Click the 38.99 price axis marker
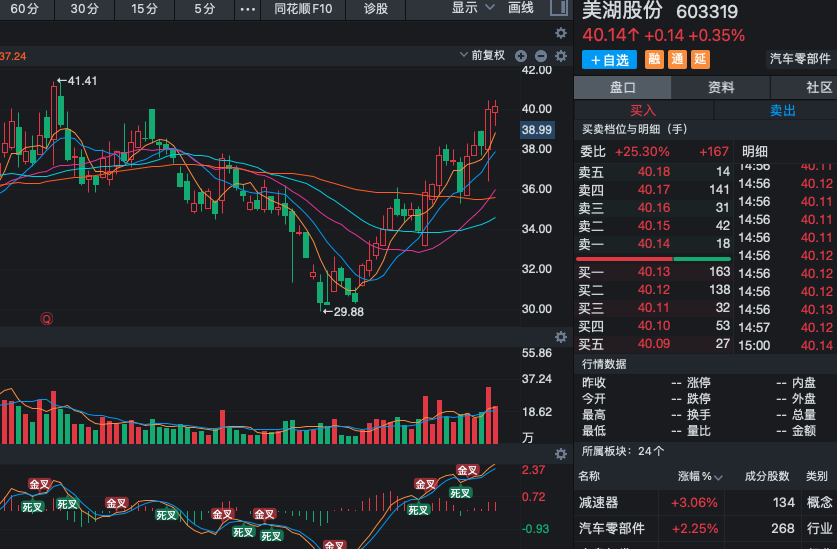 coord(537,130)
